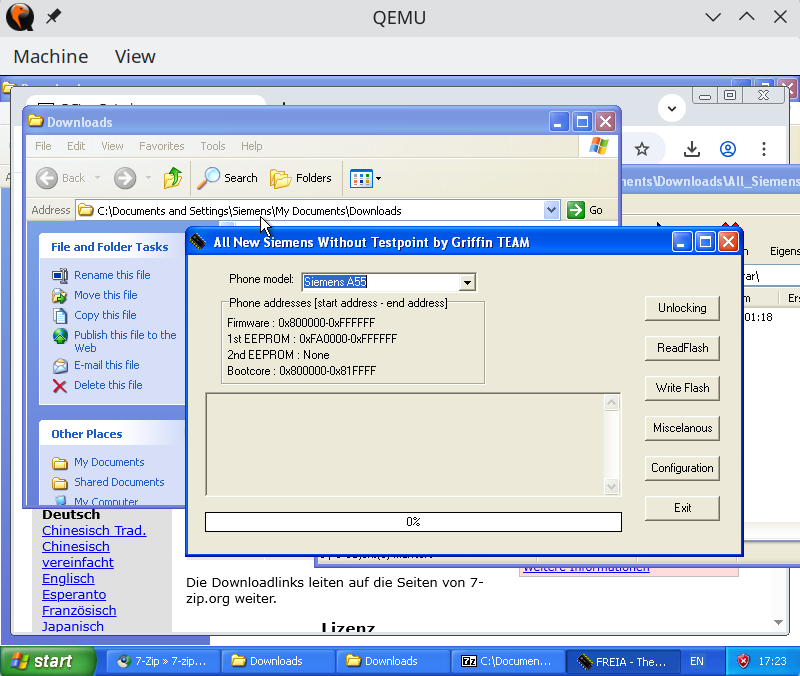The width and height of the screenshot is (800, 676).
Task: Click the Windows Start button
Action: coord(42,661)
